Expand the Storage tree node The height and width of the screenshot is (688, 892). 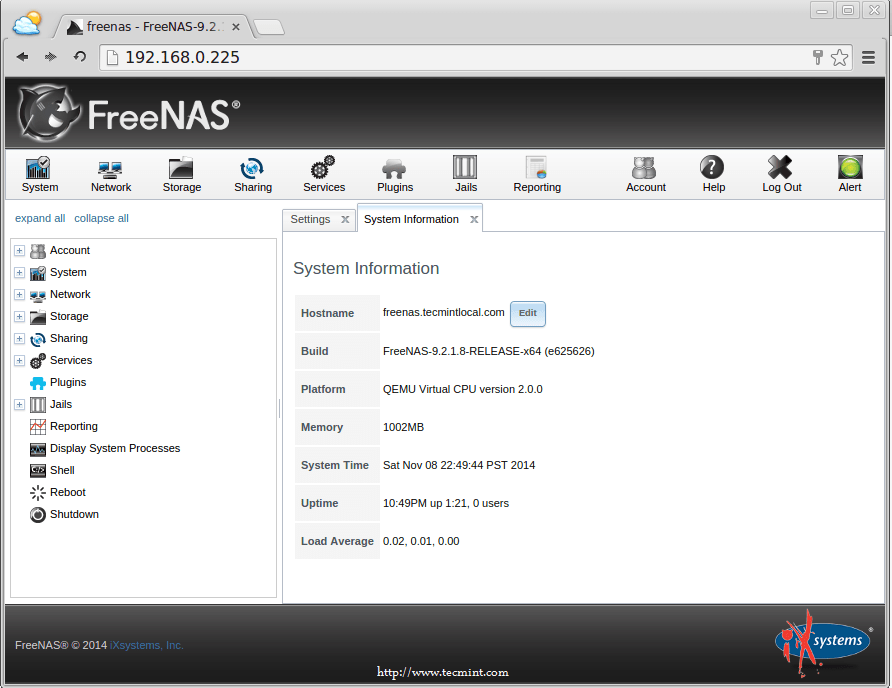(19, 316)
